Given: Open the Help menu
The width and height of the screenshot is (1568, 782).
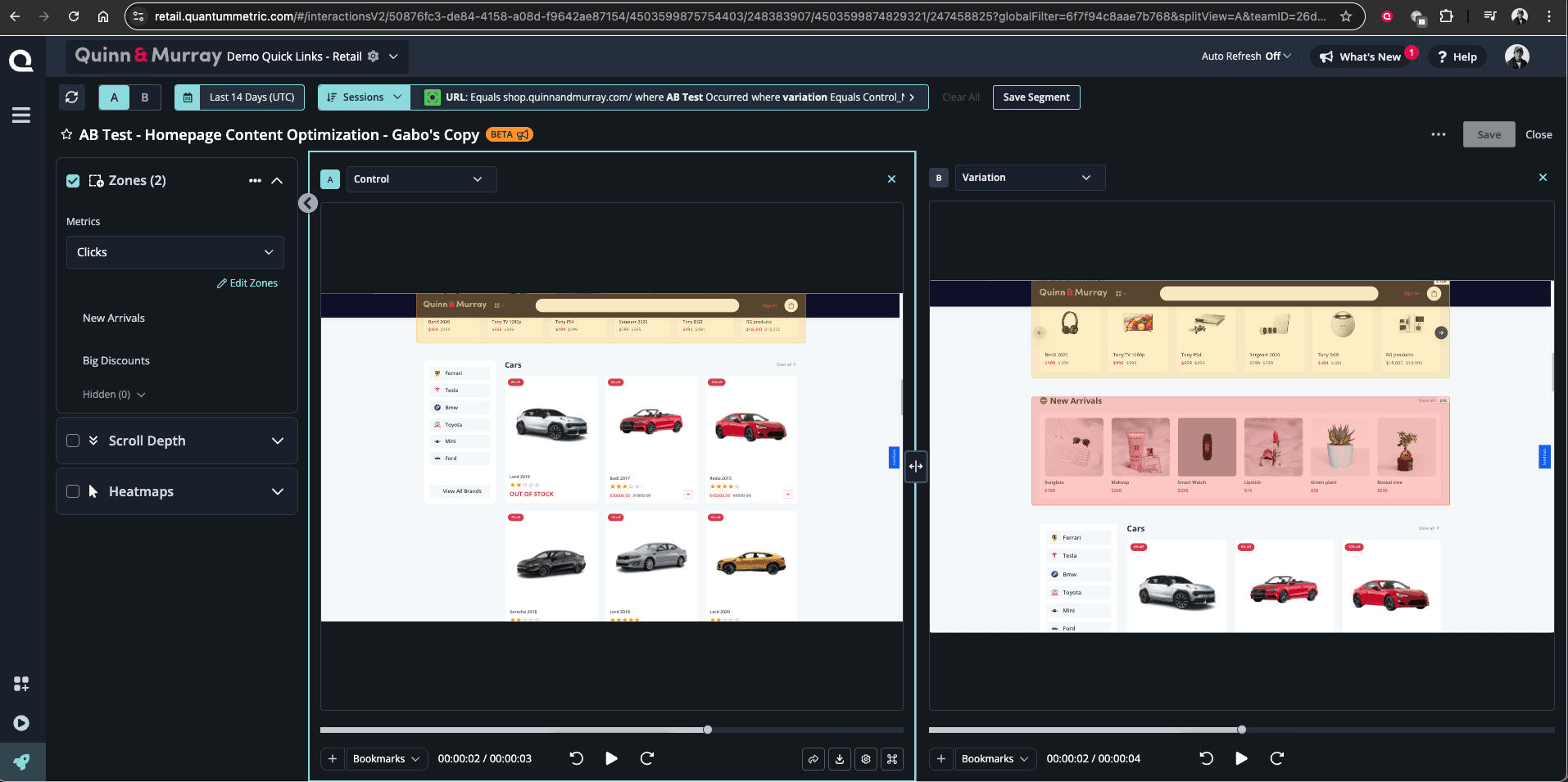Looking at the screenshot, I should coord(1457,57).
